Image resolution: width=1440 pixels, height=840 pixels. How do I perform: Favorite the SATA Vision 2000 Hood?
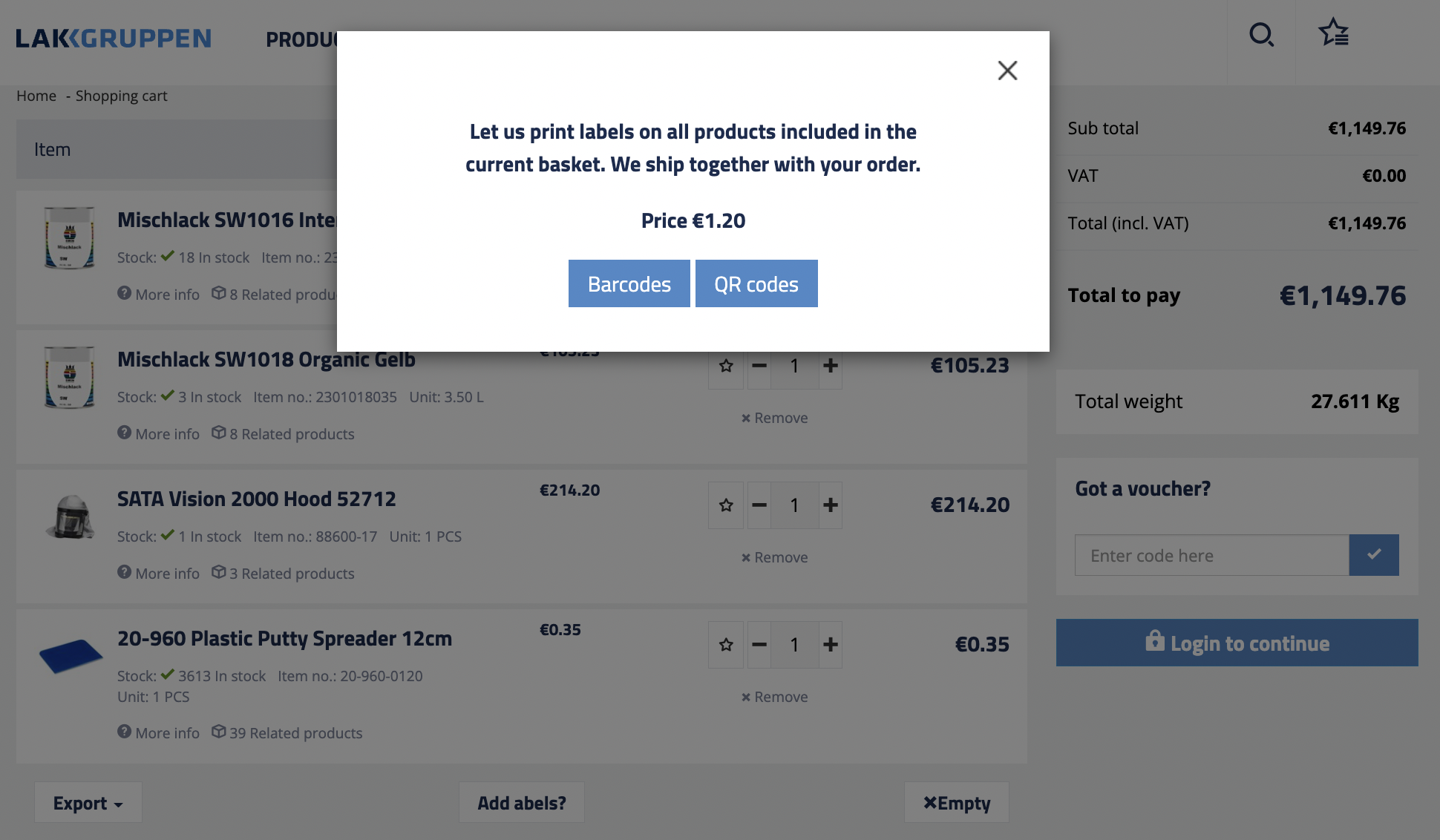726,505
